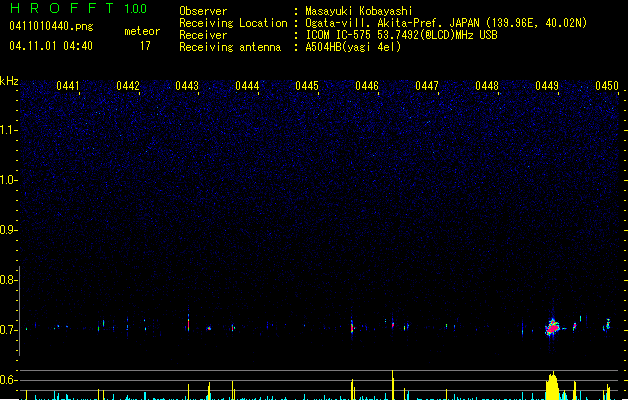Click the meteor count value 17
This screenshot has height=400, width=629.
tap(145, 46)
